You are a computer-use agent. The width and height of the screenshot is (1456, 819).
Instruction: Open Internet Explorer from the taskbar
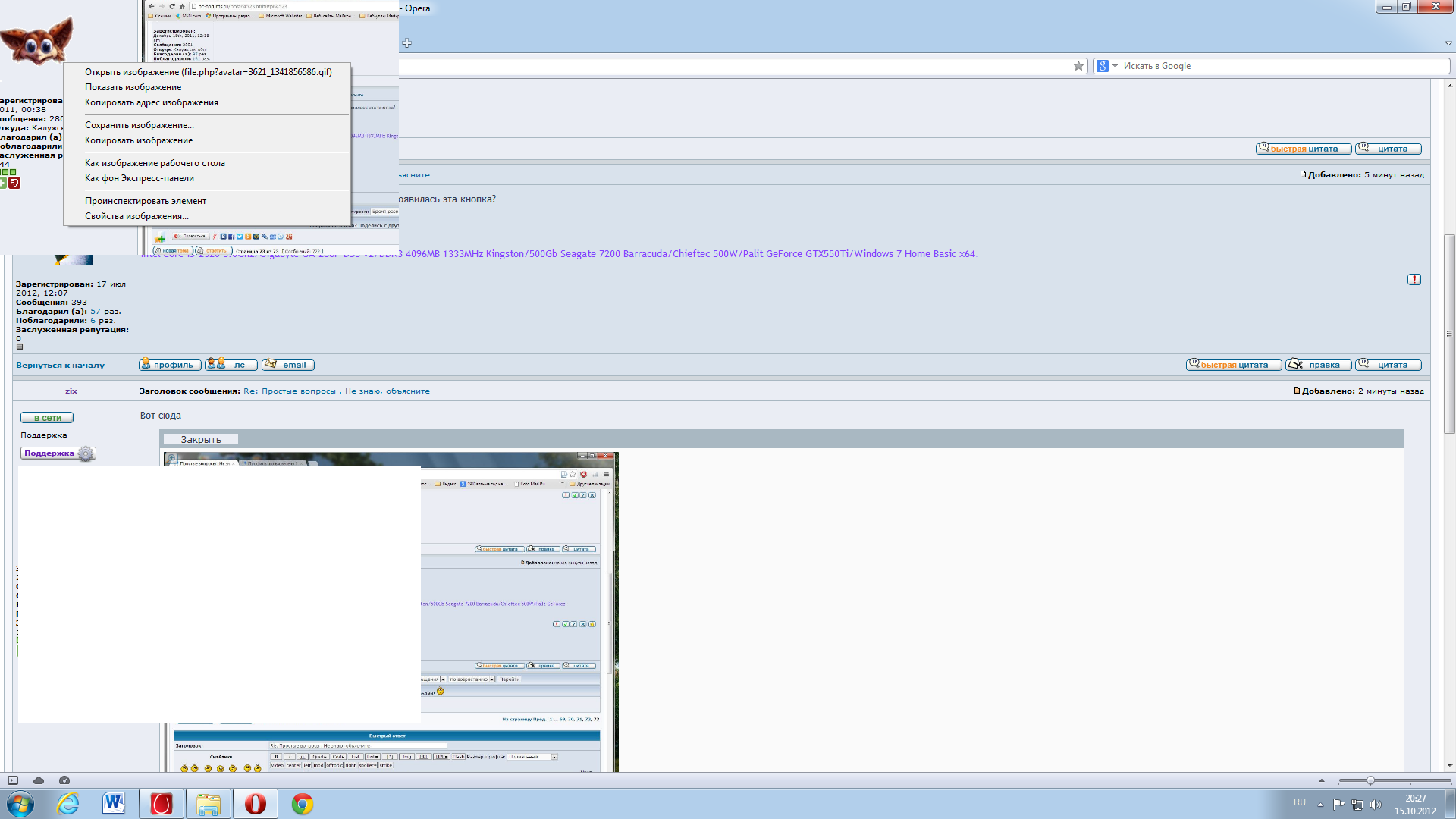pyautogui.click(x=68, y=804)
